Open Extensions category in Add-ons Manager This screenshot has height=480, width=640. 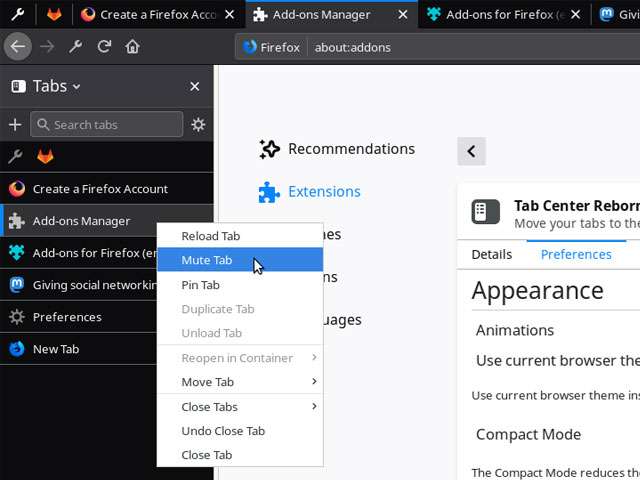[x=310, y=192]
